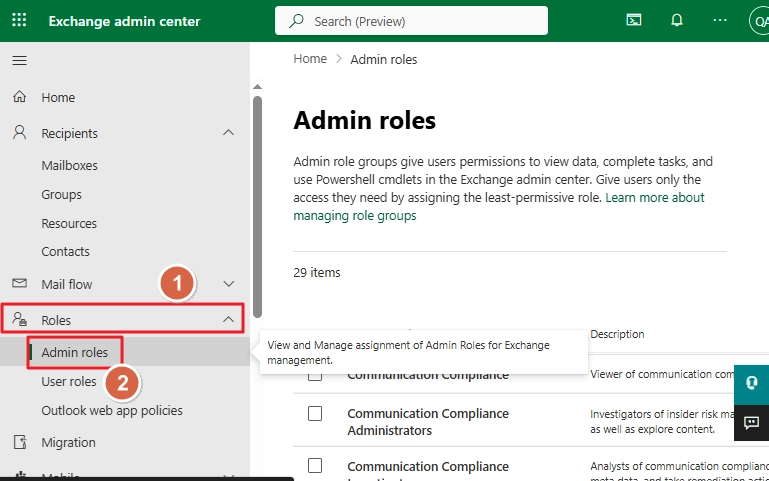769x481 pixels.
Task: Open Mailboxes in the sidebar
Action: coord(70,166)
